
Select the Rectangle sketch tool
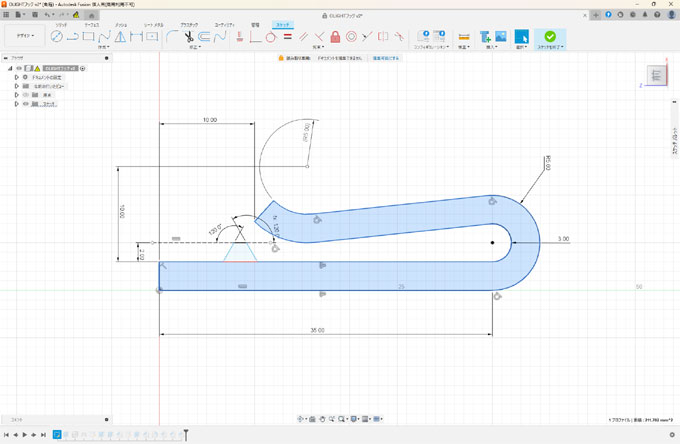pos(88,37)
